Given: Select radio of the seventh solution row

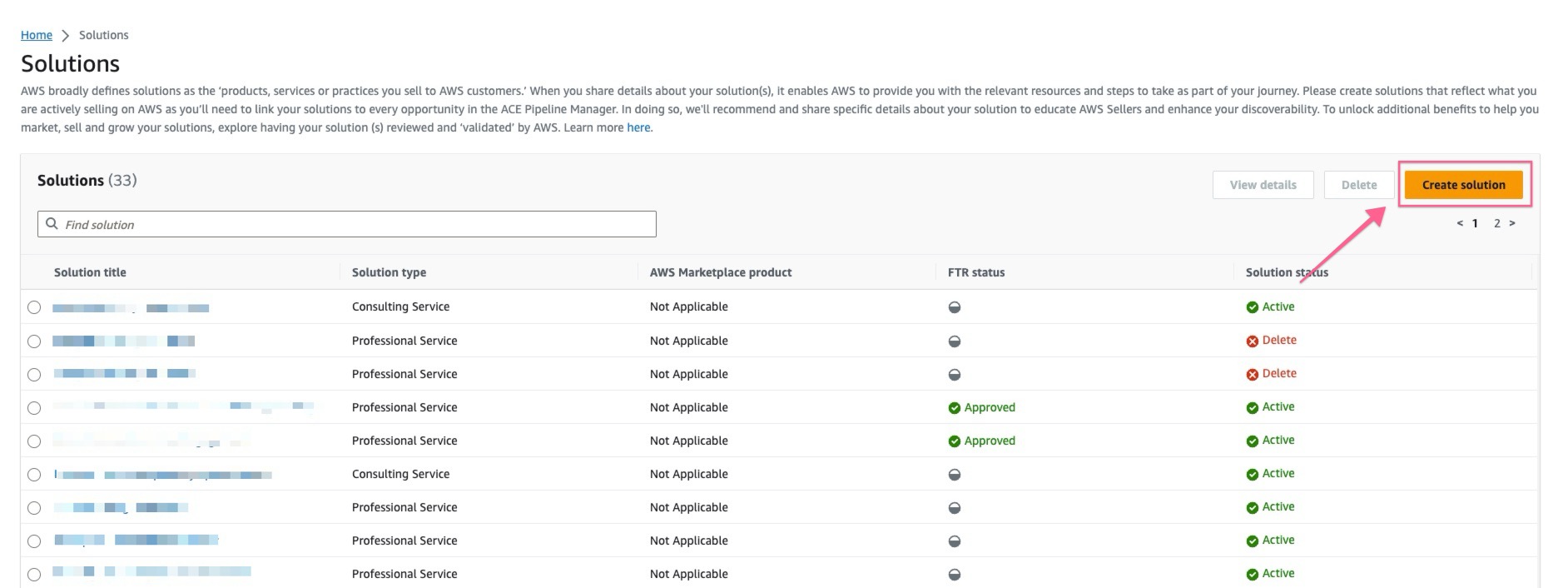Looking at the screenshot, I should (34, 507).
